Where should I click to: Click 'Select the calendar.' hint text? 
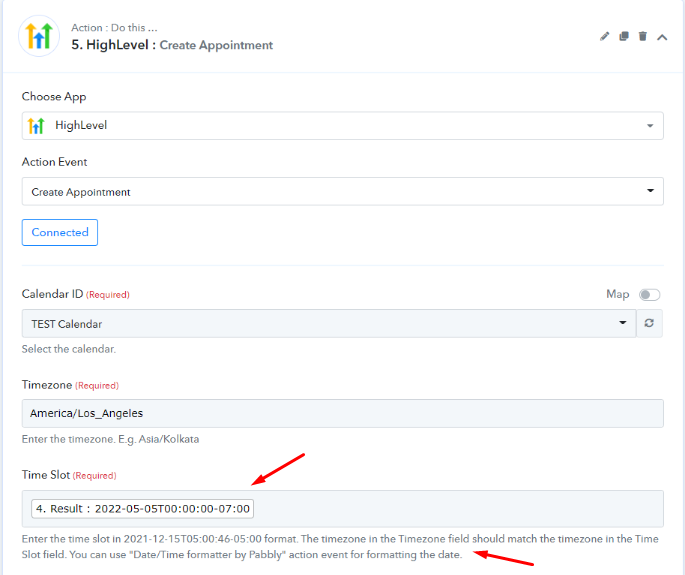(69, 349)
